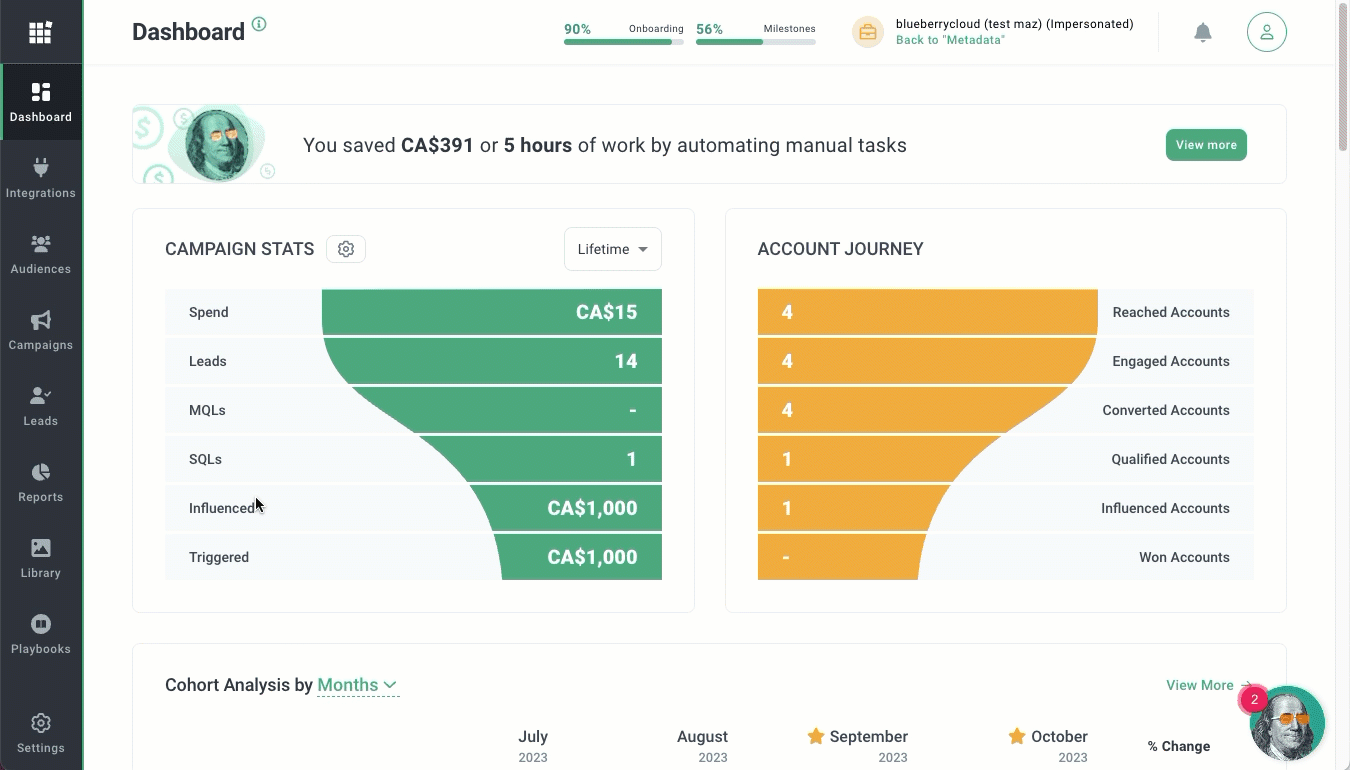Viewport: 1350px width, 770px height.
Task: Click the Back to "Metadata" link
Action: [950, 40]
